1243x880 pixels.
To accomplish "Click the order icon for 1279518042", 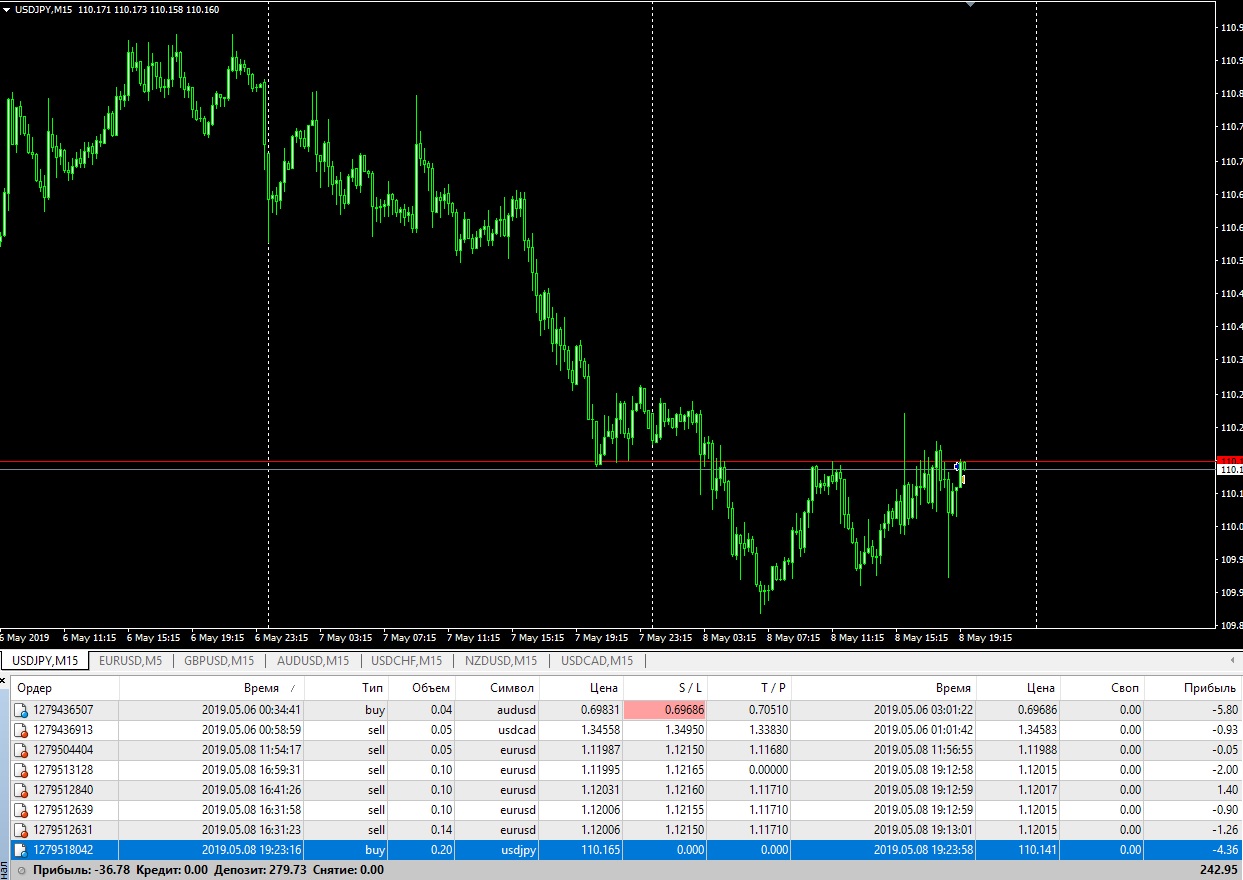I will (21, 850).
